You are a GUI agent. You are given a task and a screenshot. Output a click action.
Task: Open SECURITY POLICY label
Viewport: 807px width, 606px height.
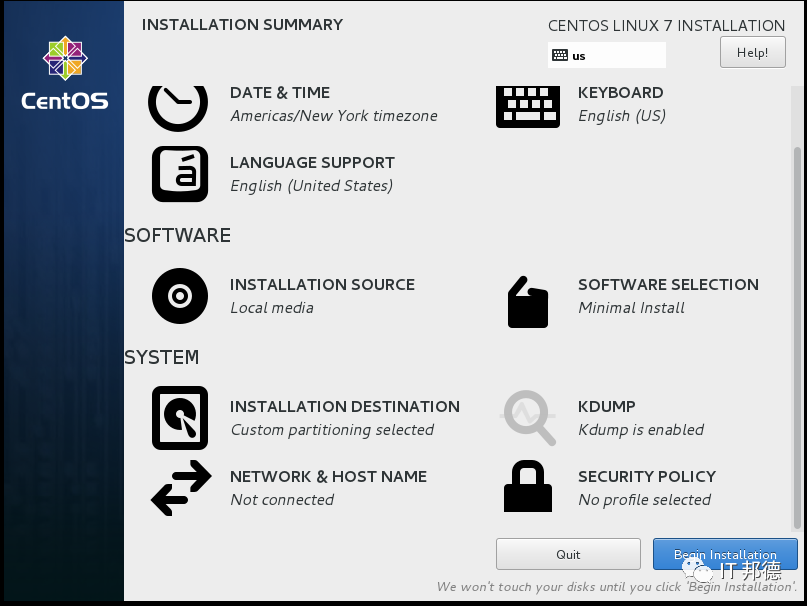pyautogui.click(x=647, y=477)
